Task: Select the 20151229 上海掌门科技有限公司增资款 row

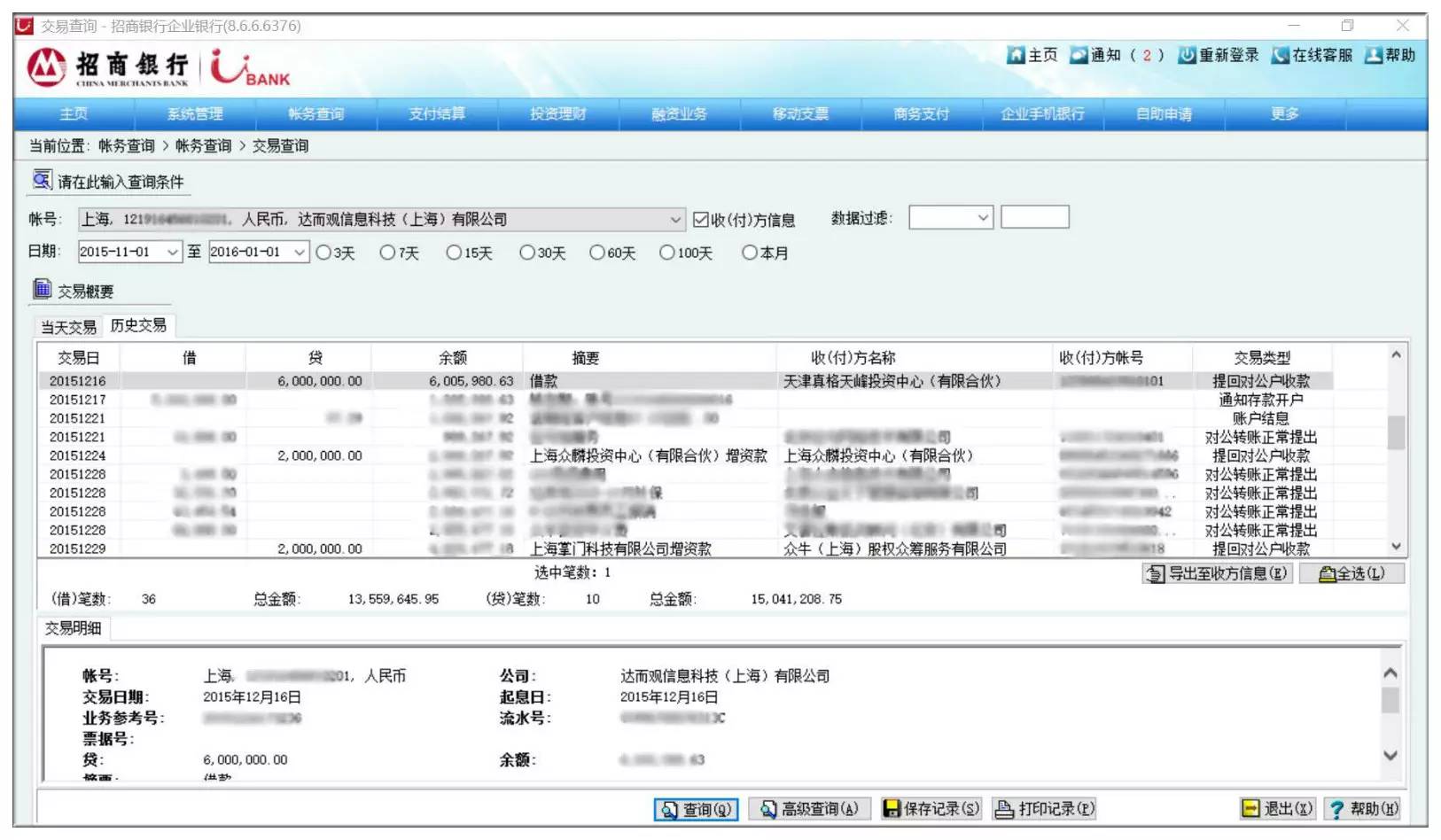Action: 685,548
